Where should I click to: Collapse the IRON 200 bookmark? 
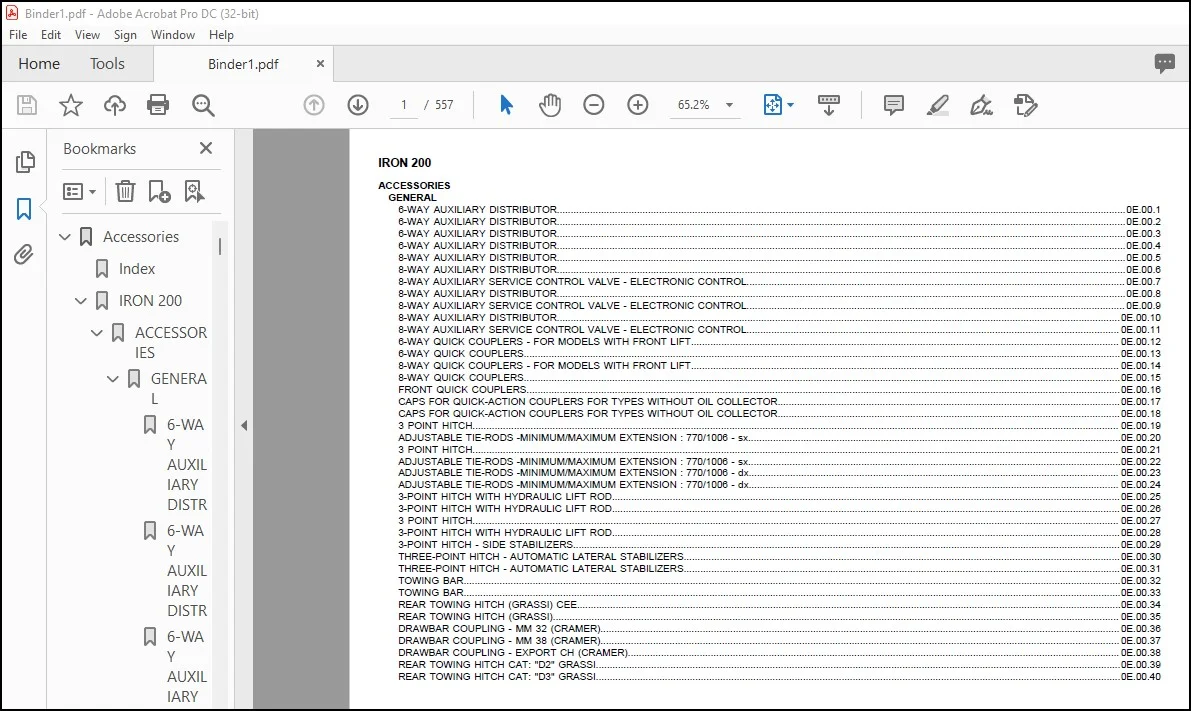[81, 301]
